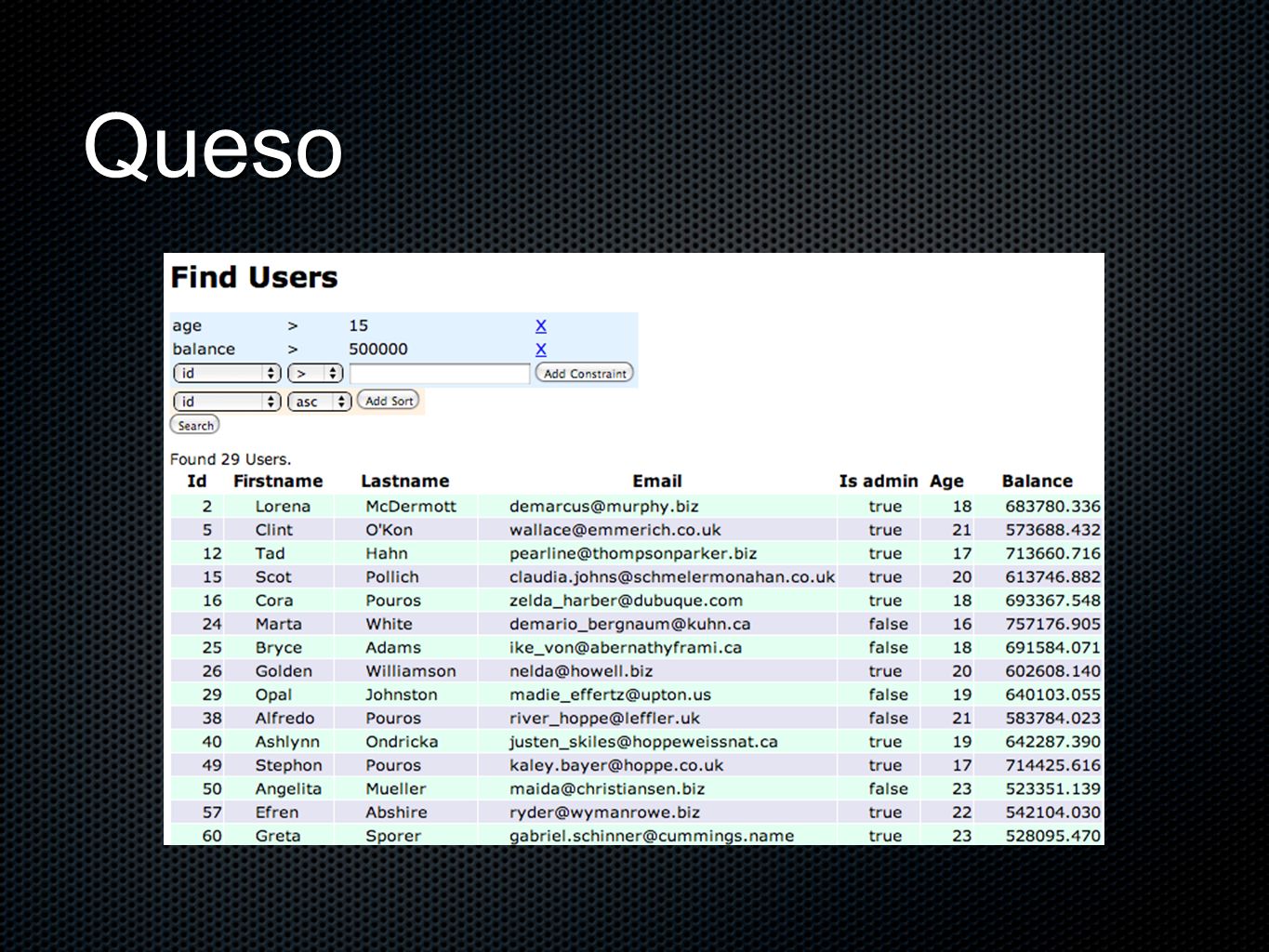
Task: Click balance value 713660.716
Action: coord(1052,553)
